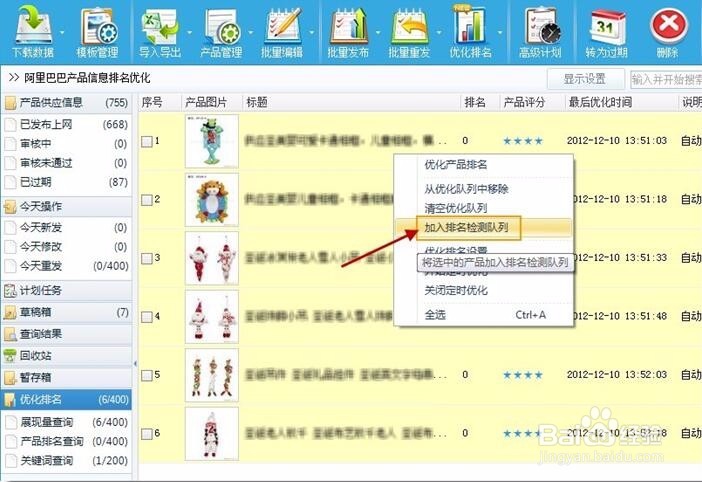Select 产品供应信息 (755) in sidebar
Viewport: 702px width, 482px height.
(x=66, y=103)
